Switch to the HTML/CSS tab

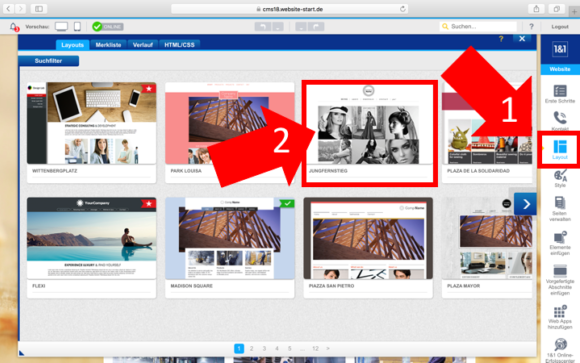pyautogui.click(x=179, y=45)
